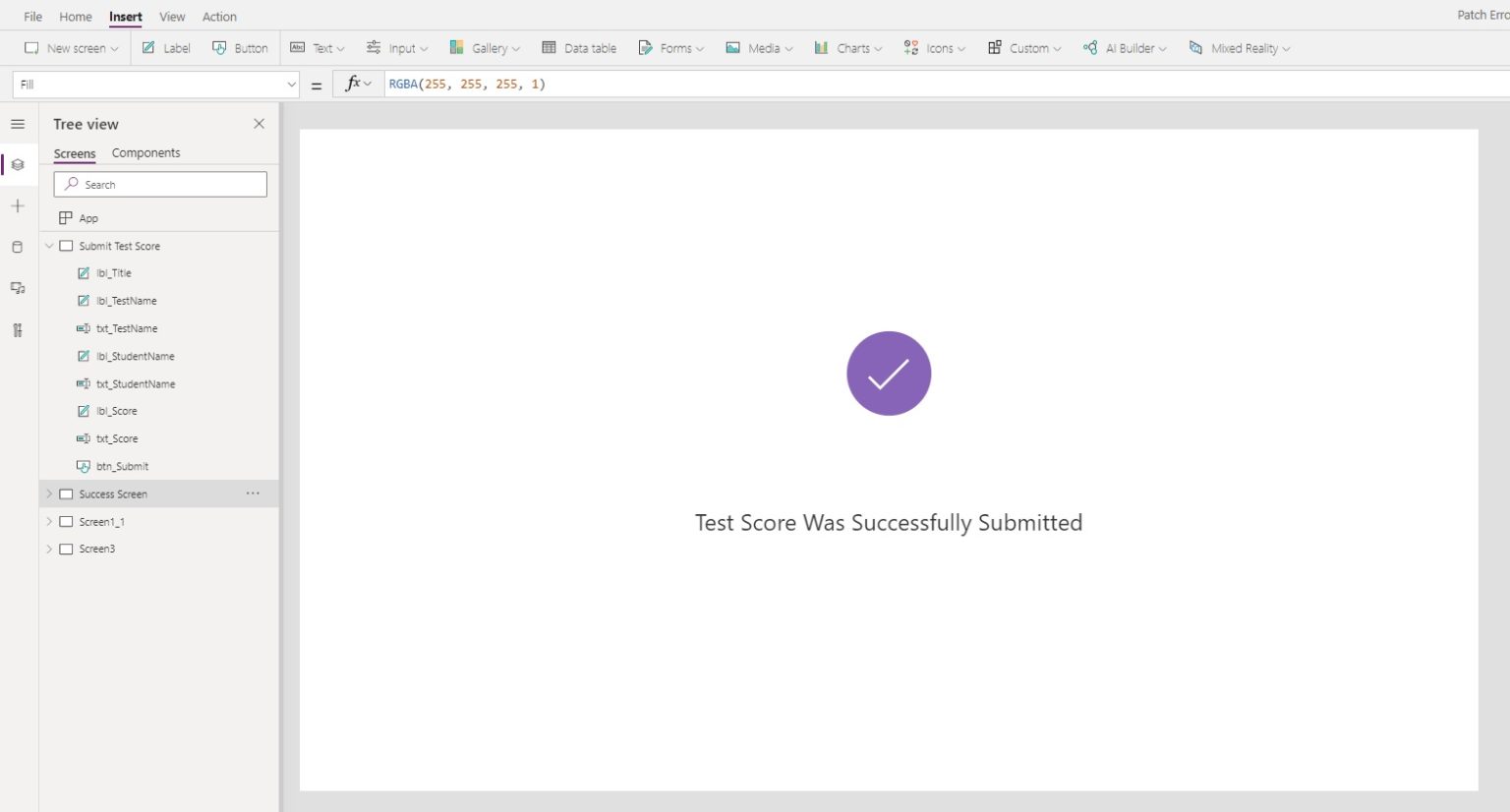The height and width of the screenshot is (812, 1510).
Task: Expand the Screen1_1 tree node
Action: [x=49, y=521]
